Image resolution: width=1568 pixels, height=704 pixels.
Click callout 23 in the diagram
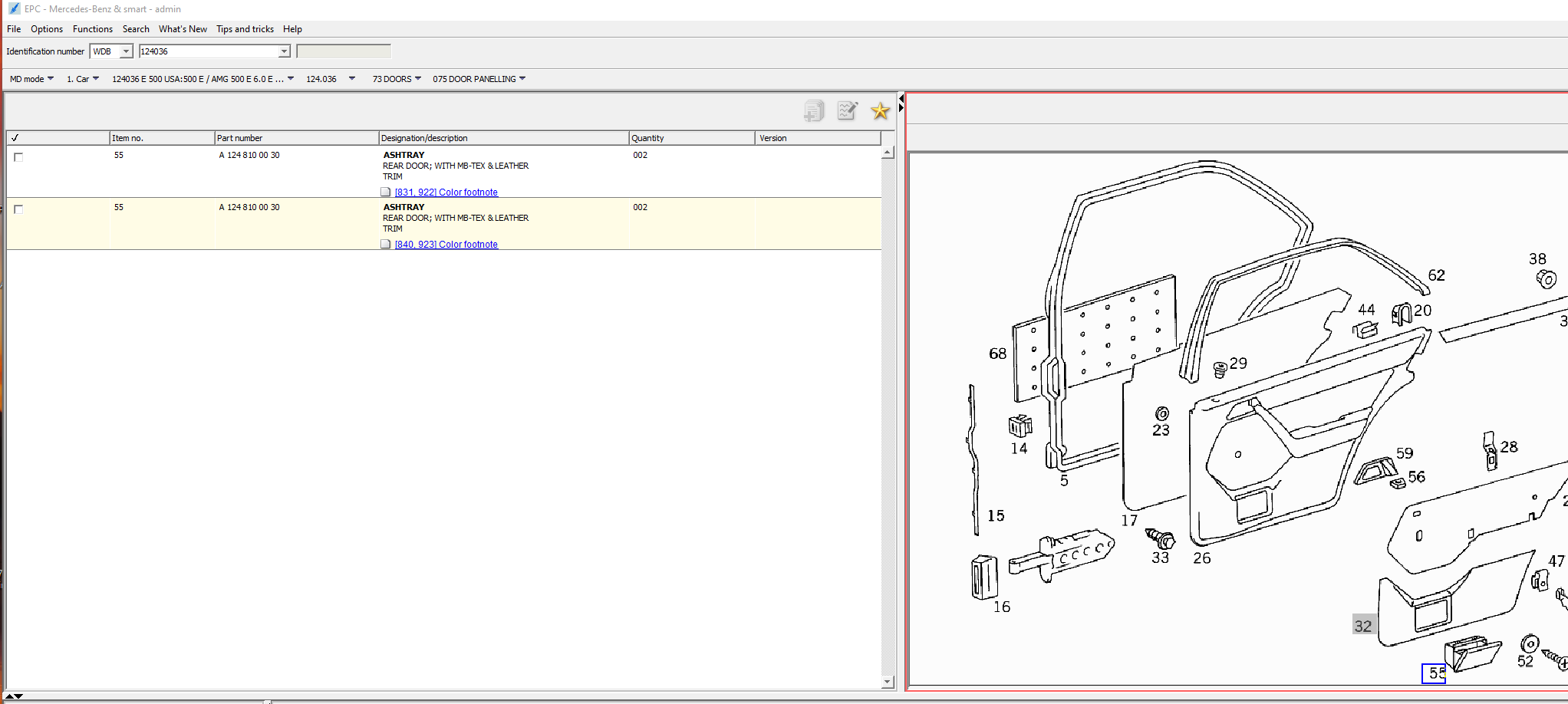click(1161, 430)
